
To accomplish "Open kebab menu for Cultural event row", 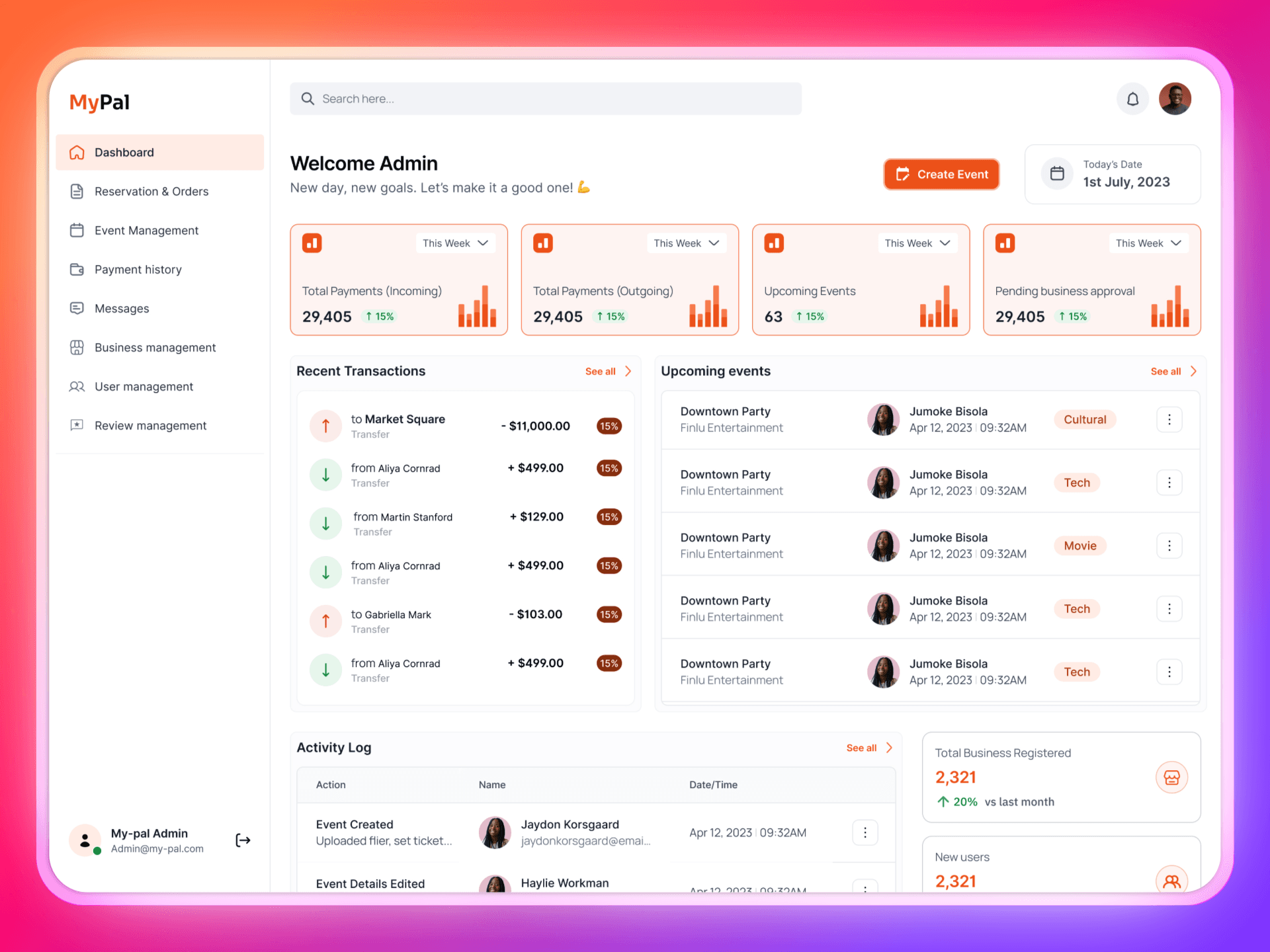I will point(1169,419).
